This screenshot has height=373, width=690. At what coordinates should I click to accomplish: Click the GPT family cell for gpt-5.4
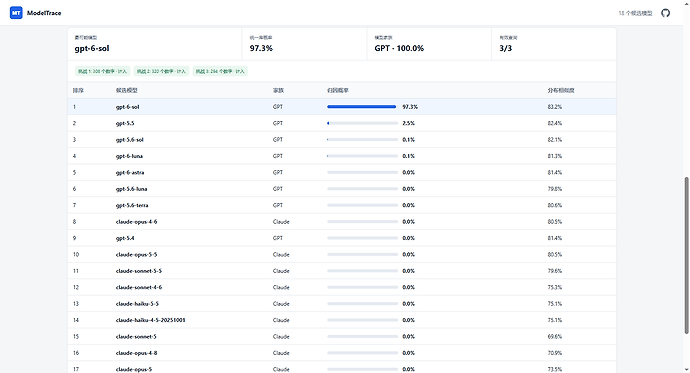point(278,238)
